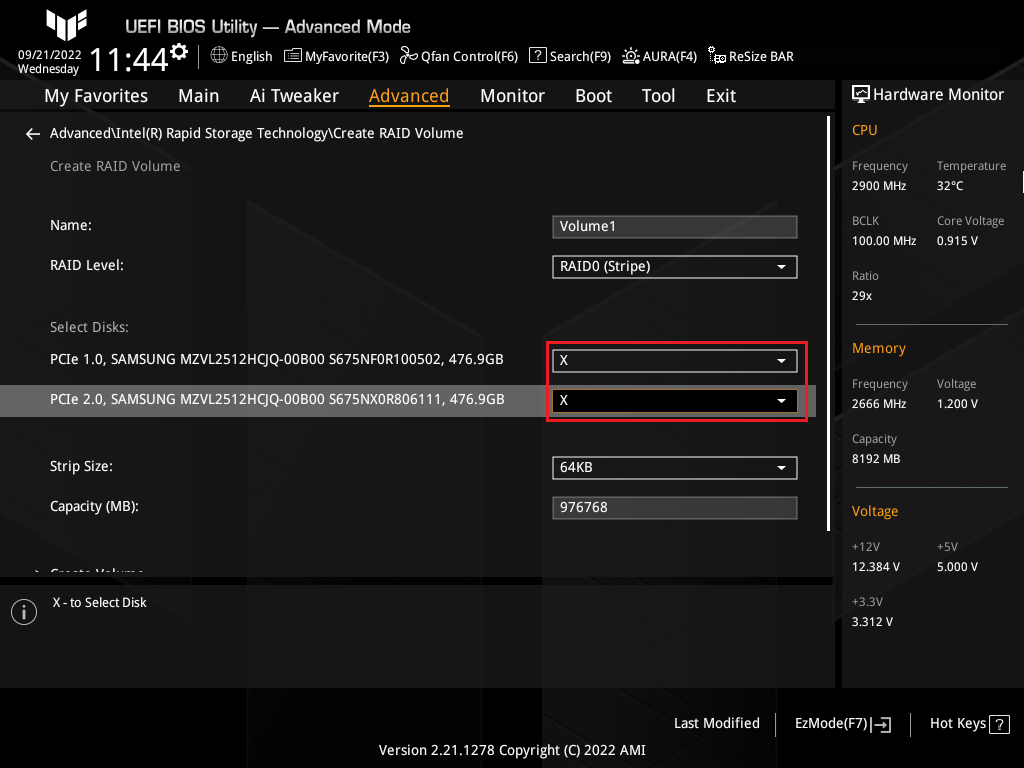Click the settings gear next to the clock
Viewport: 1024px width, 768px height.
[179, 52]
